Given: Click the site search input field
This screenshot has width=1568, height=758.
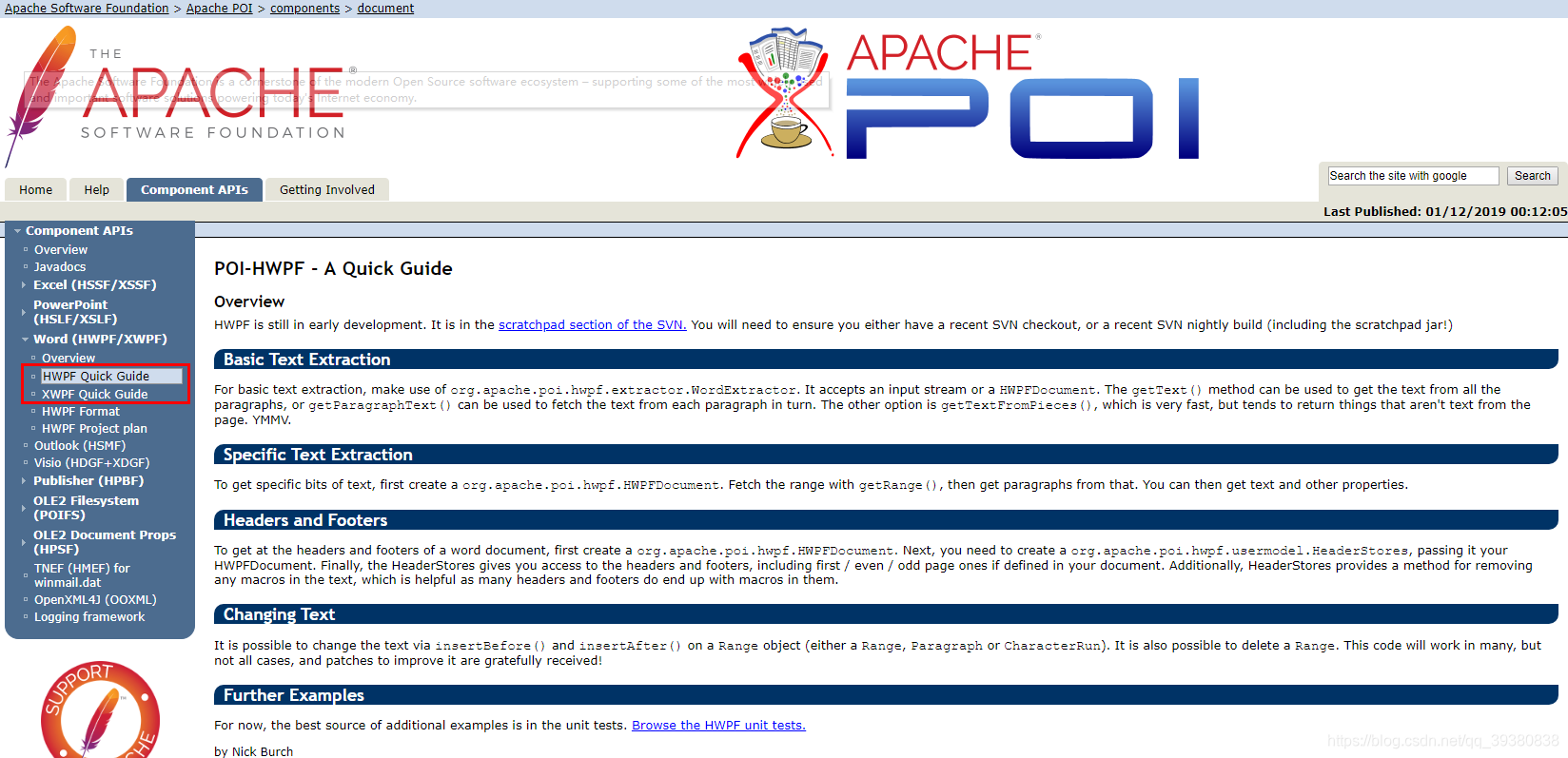Looking at the screenshot, I should point(1413,176).
